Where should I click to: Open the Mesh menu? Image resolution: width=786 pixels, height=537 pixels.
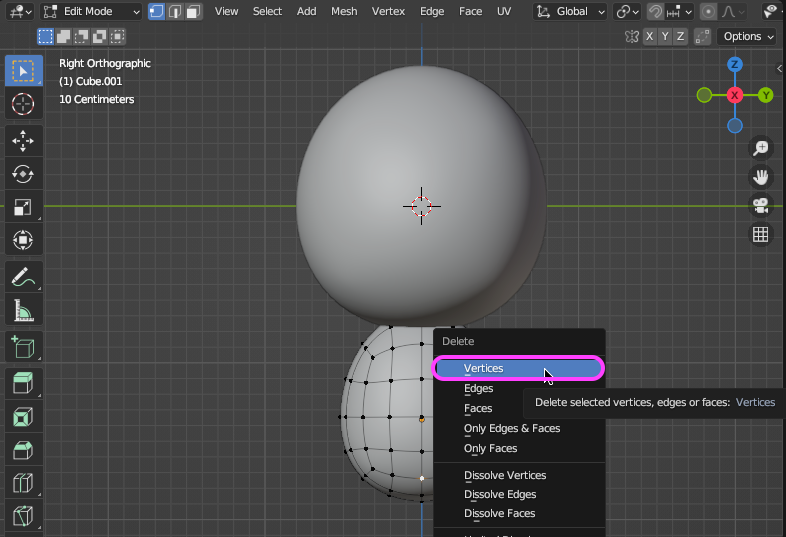[344, 11]
